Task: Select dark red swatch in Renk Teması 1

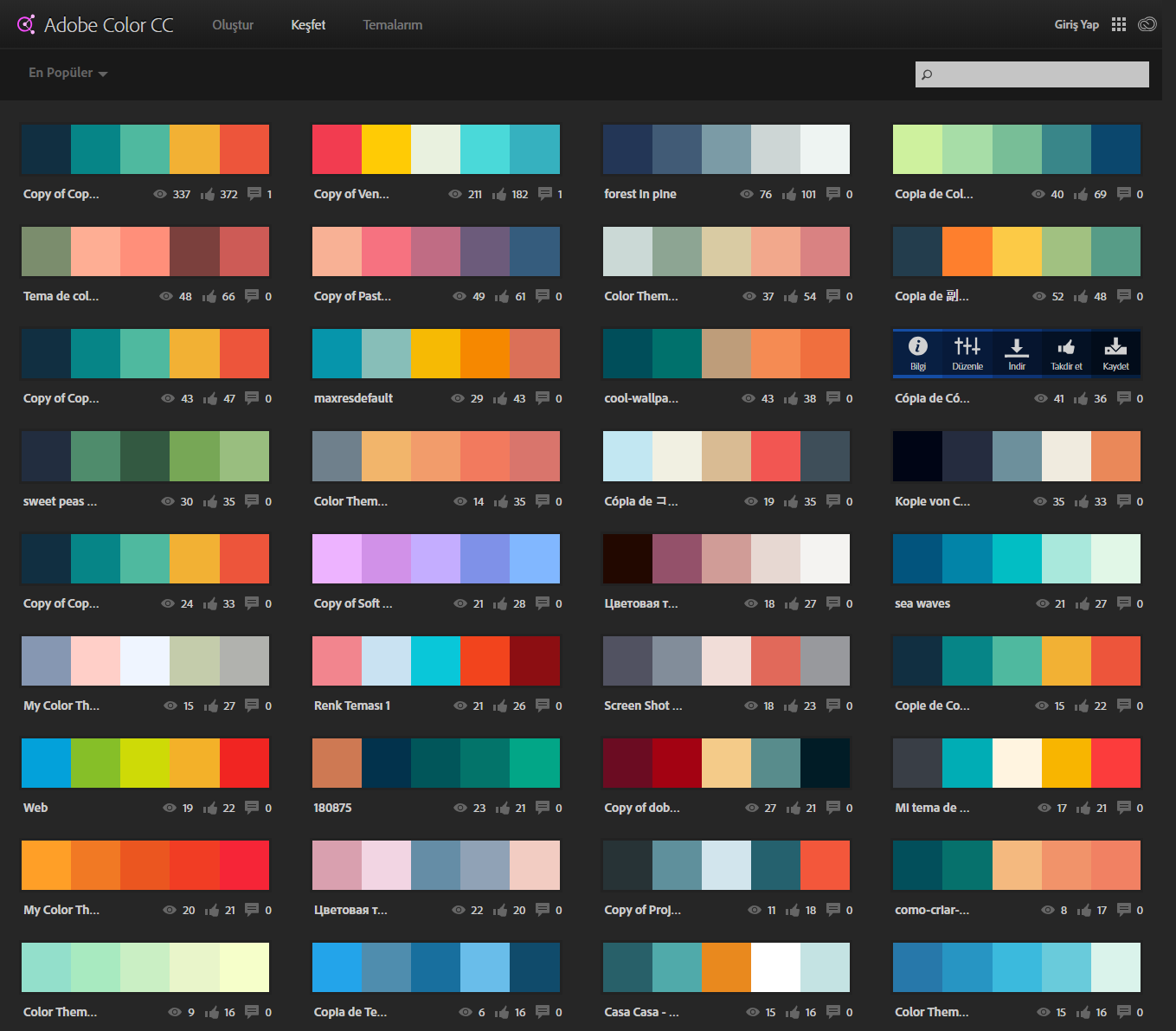Action: click(535, 660)
